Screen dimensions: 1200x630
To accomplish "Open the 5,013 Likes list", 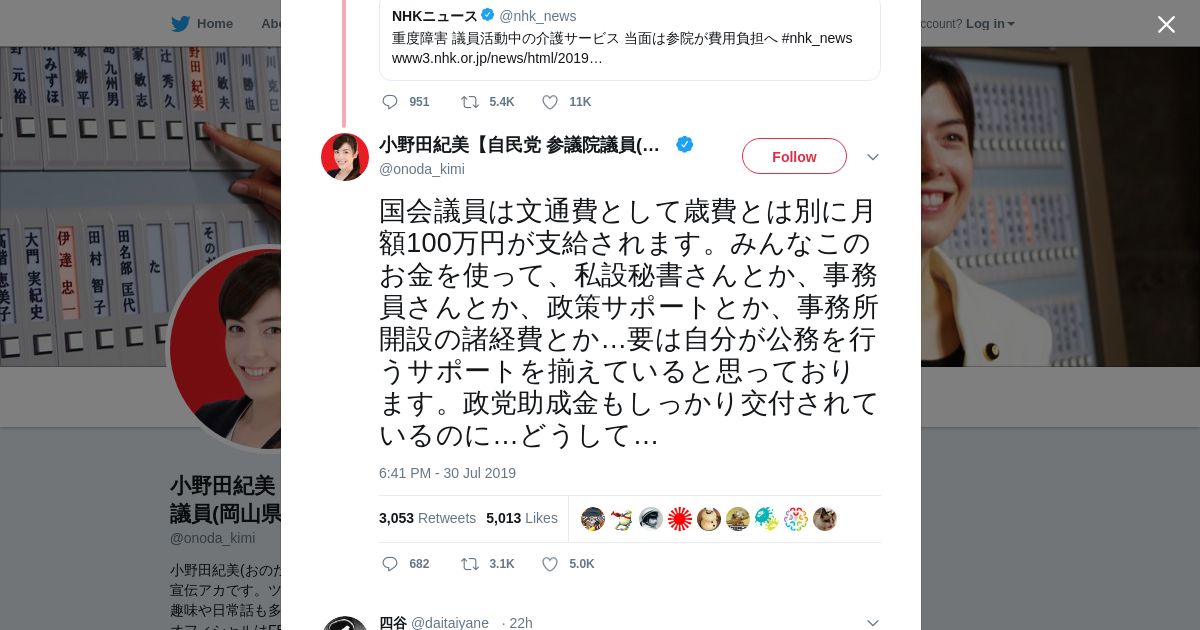I will [521, 518].
